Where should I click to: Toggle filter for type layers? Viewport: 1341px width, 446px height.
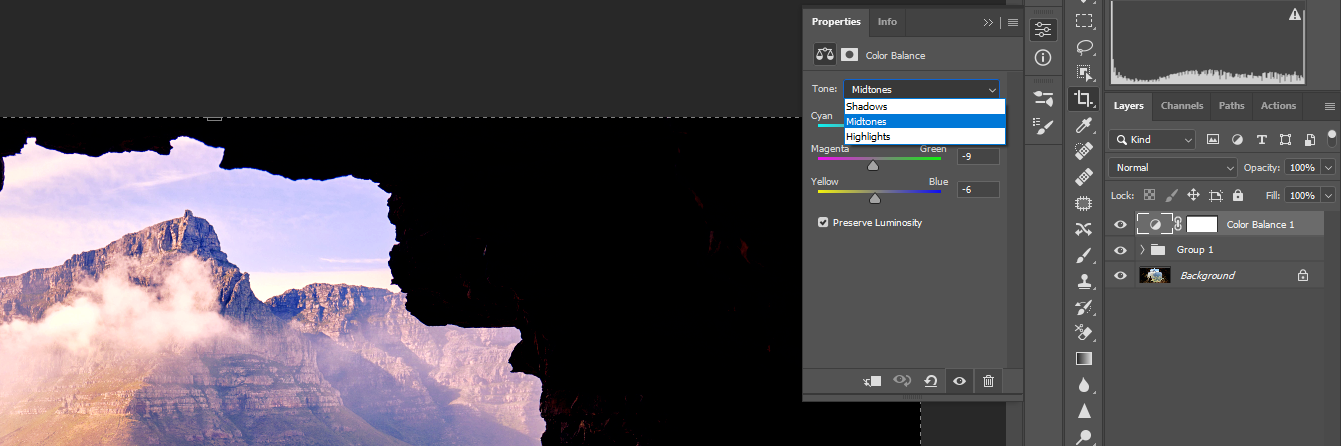pyautogui.click(x=1260, y=140)
